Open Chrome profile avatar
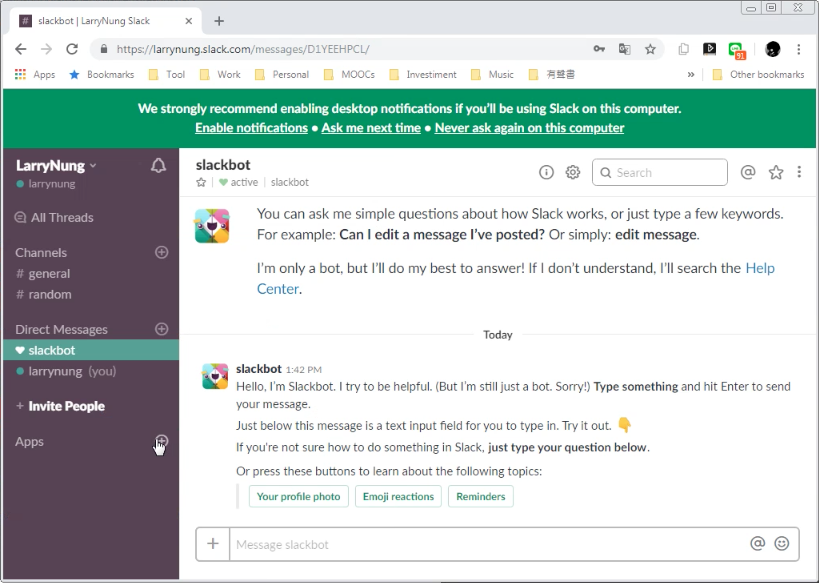 773,49
